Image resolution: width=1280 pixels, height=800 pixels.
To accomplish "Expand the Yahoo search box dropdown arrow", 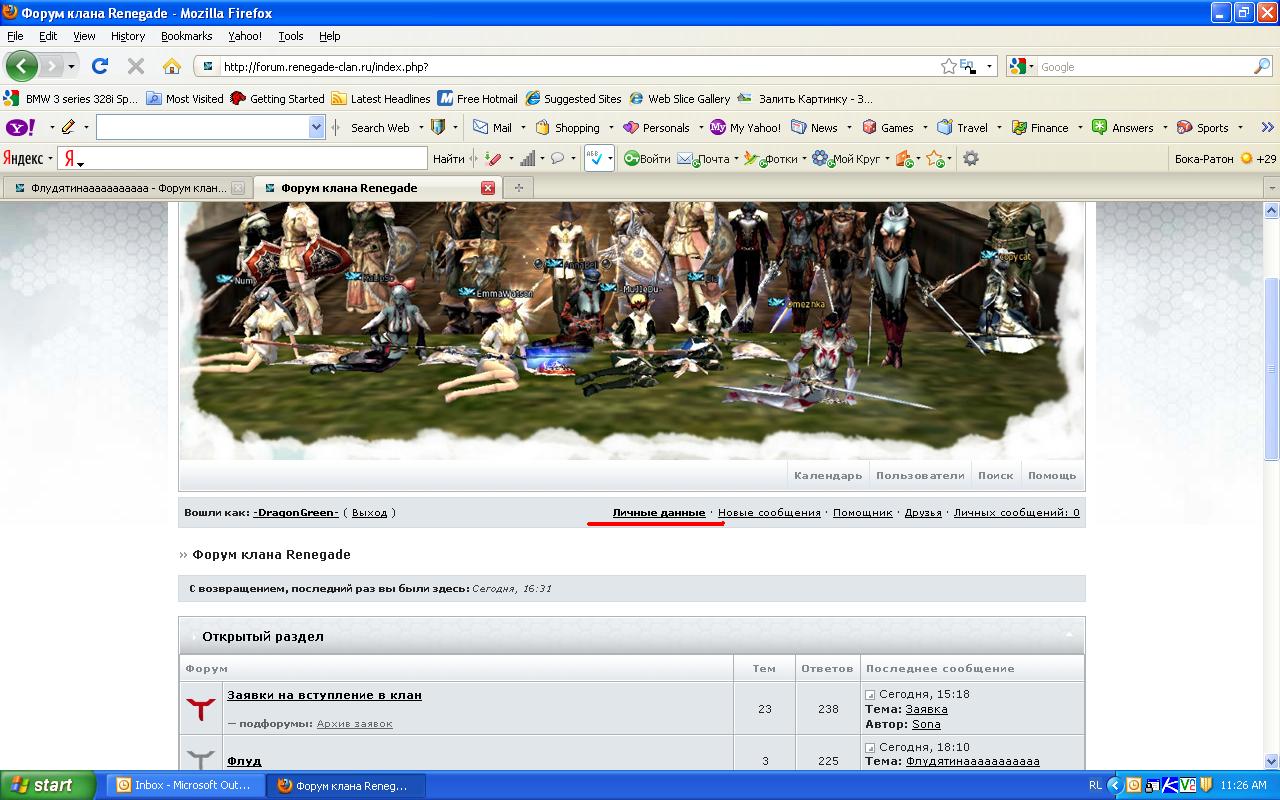I will point(317,127).
